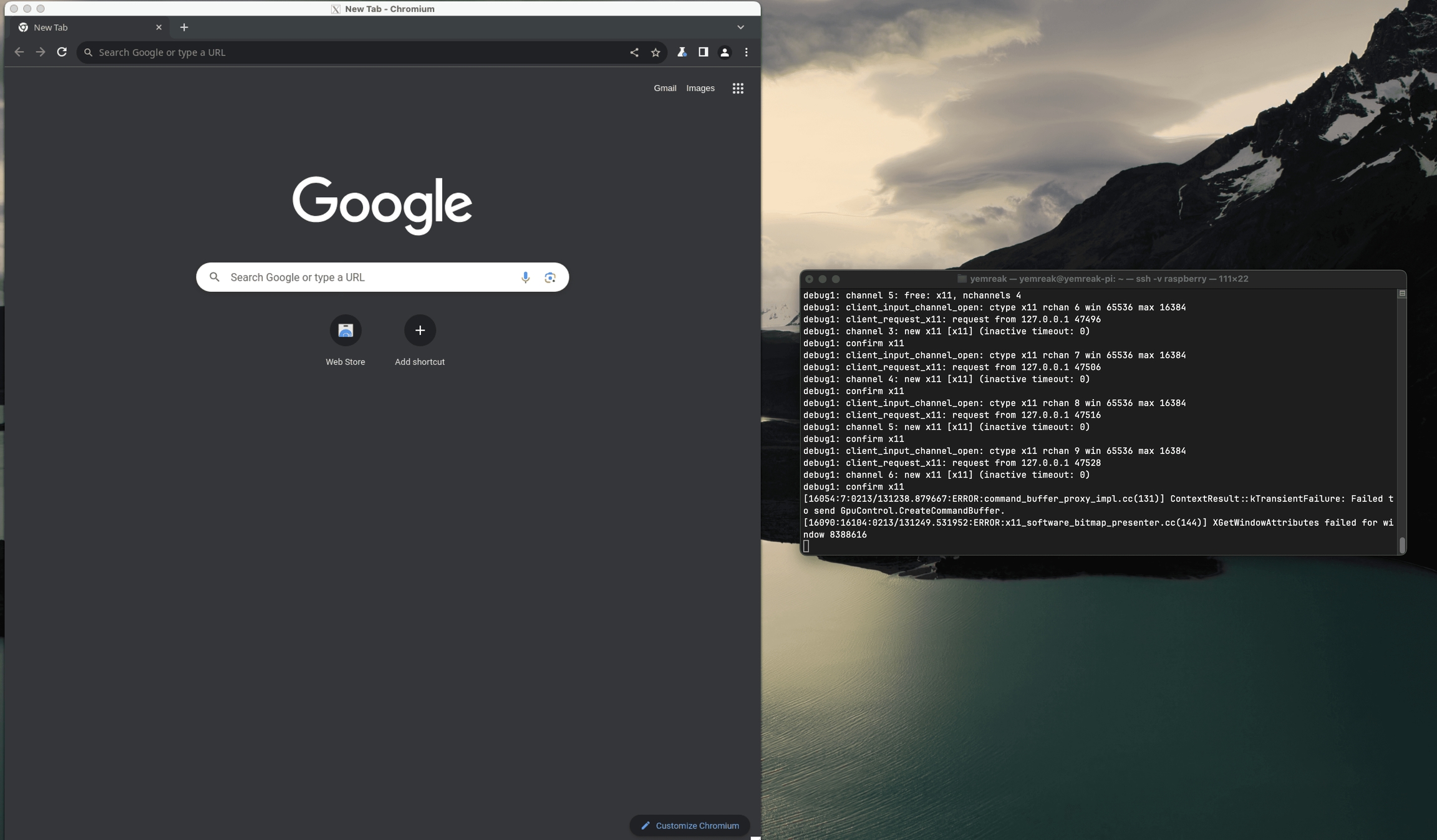Open the Google apps grid

[738, 89]
